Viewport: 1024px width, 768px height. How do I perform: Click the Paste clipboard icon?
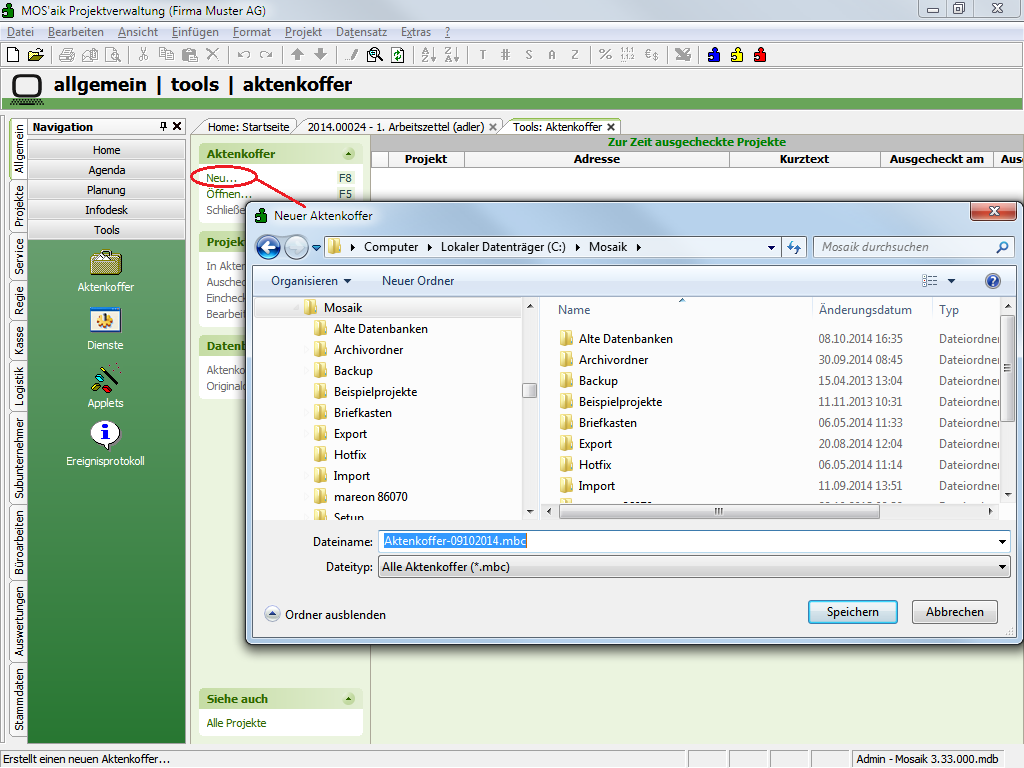189,55
